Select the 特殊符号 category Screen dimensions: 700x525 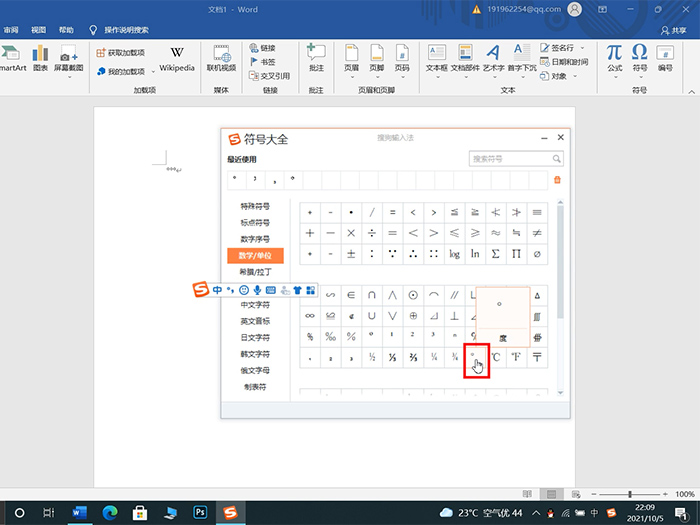(255, 206)
